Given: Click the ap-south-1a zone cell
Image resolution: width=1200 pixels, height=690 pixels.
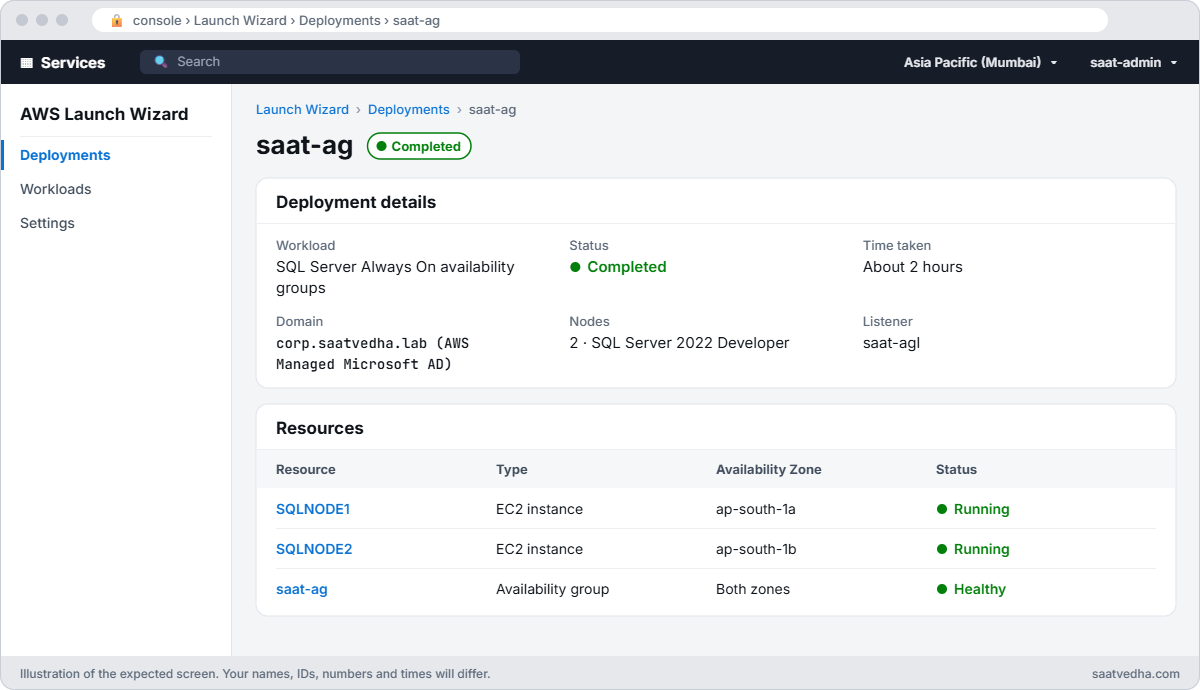Looking at the screenshot, I should click(756, 509).
